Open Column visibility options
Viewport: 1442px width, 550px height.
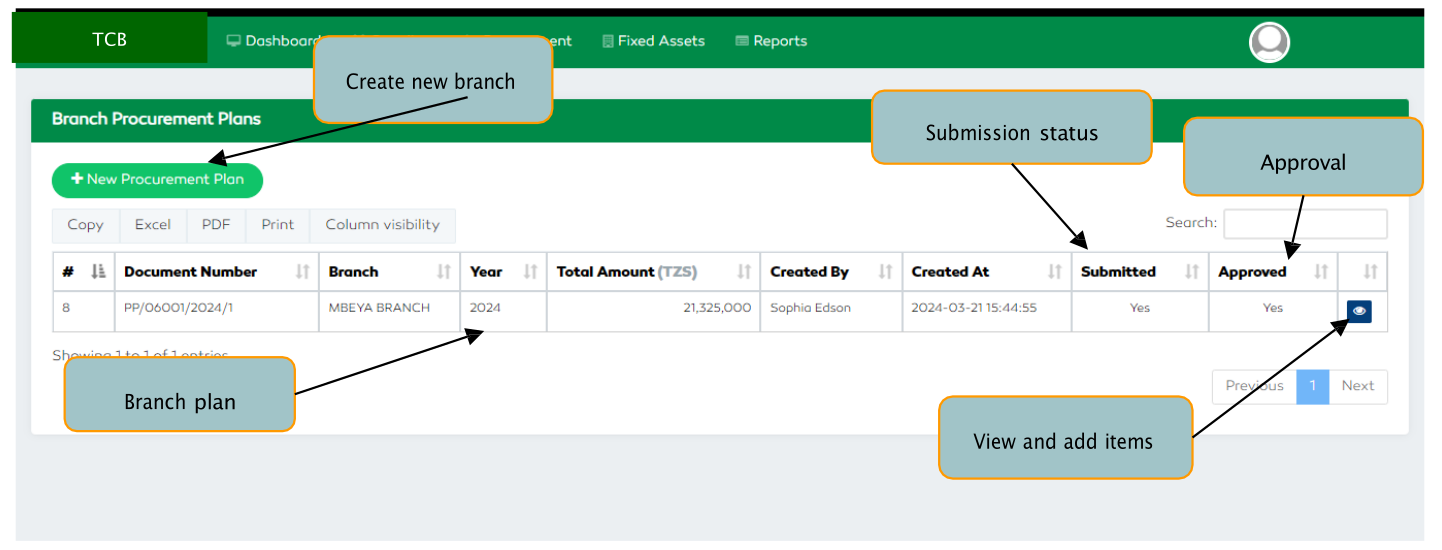(382, 225)
